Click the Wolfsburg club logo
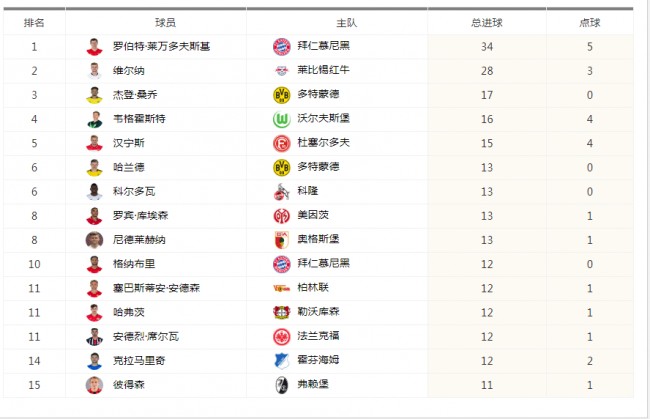The width and height of the screenshot is (650, 419). [x=281, y=118]
